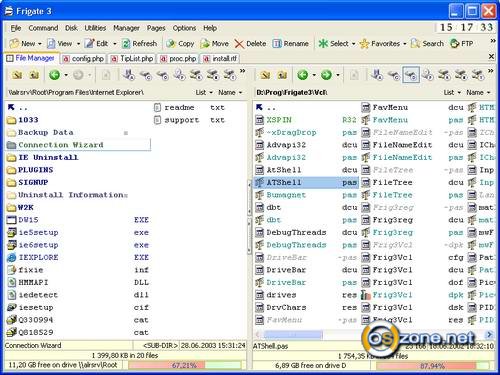Click right panel horizontal scrollbar thumb
Image resolution: width=500 pixels, height=375 pixels.
293,334
